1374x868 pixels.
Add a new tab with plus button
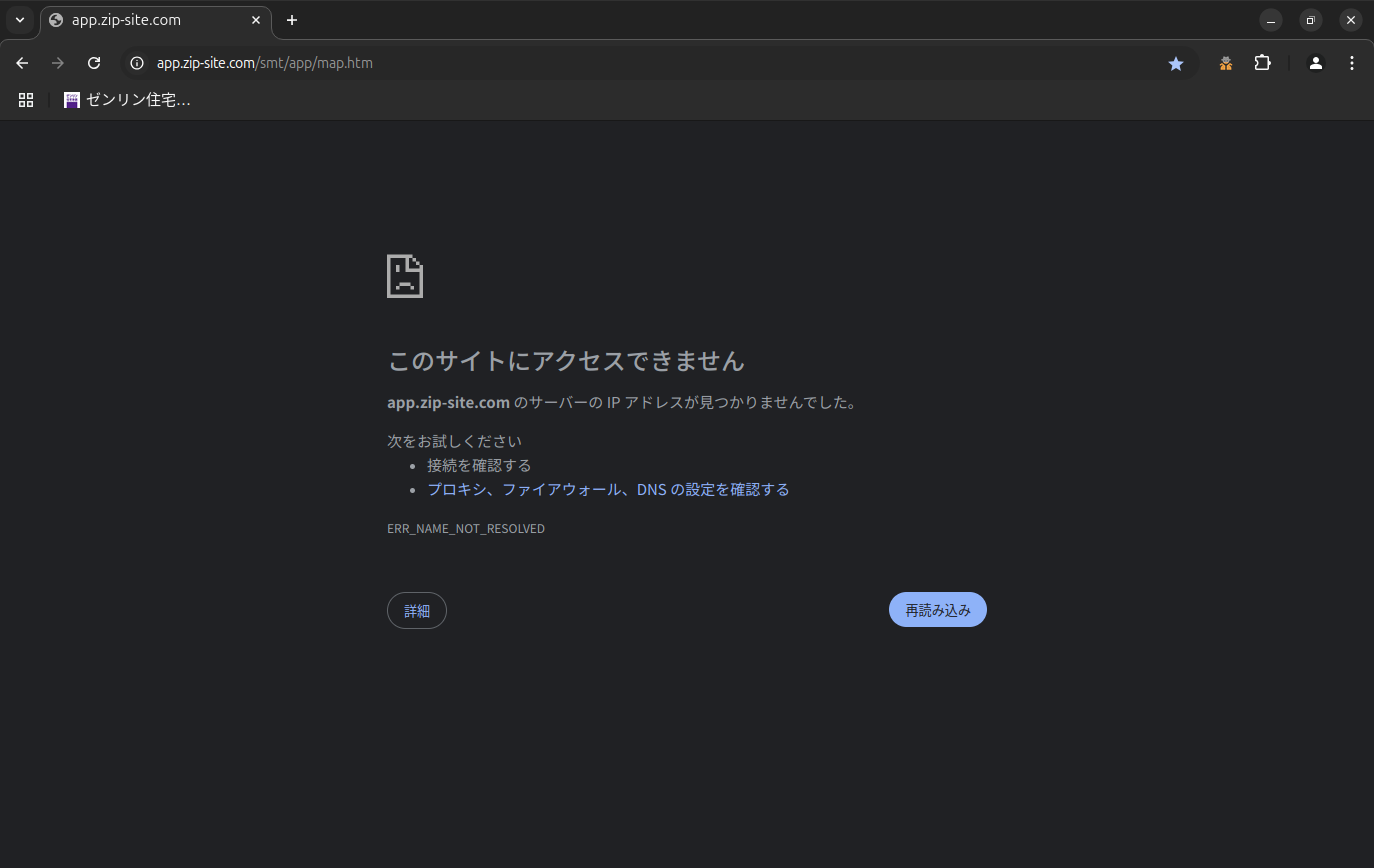coord(292,20)
